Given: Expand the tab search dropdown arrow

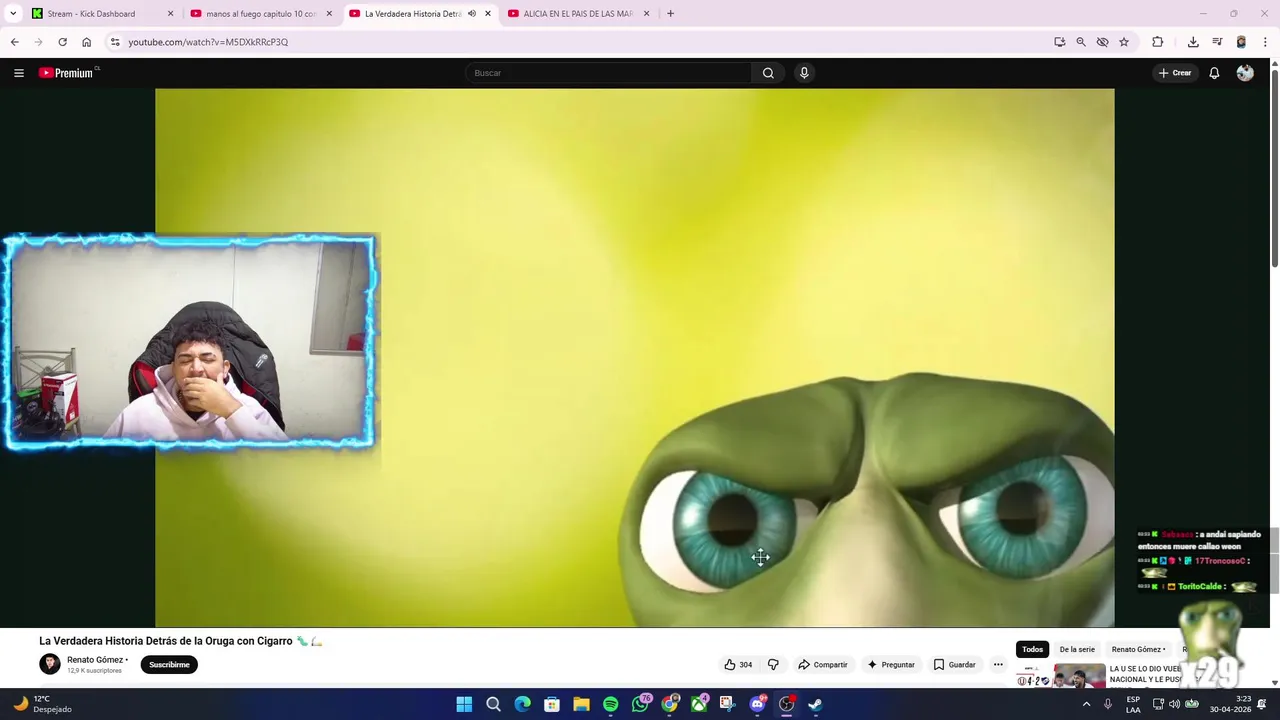Looking at the screenshot, I should [13, 14].
